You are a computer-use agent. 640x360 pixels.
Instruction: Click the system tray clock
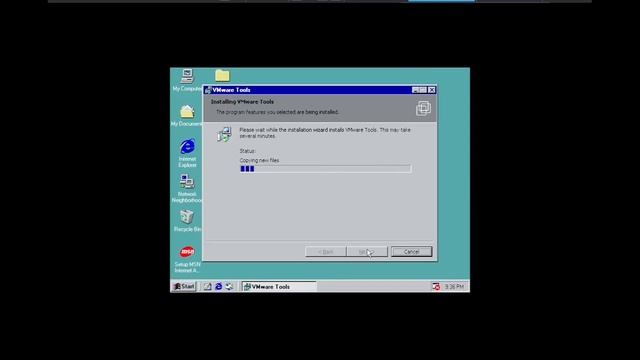[x=454, y=287]
